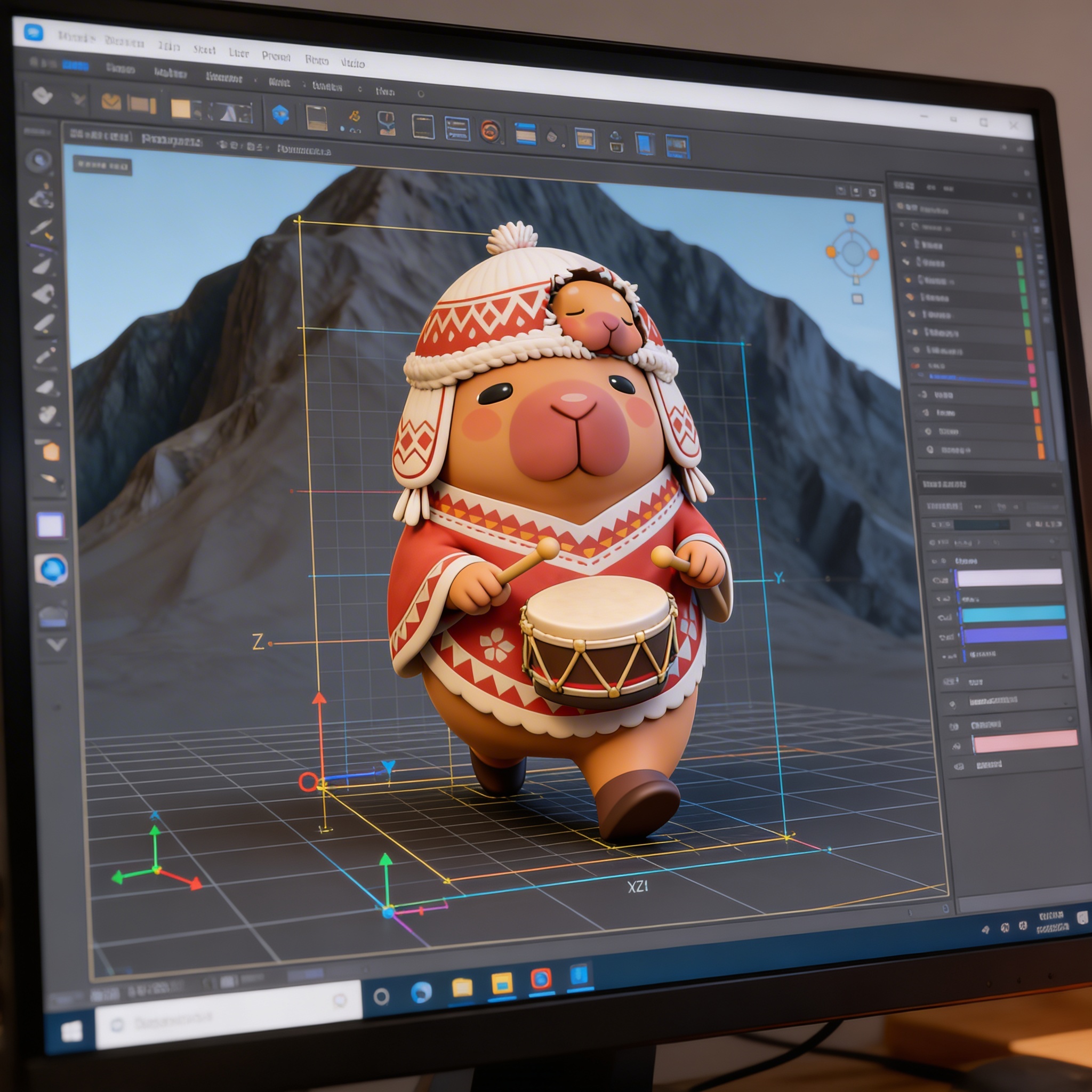Click the orange circular icon in top toolbar

coord(490,131)
